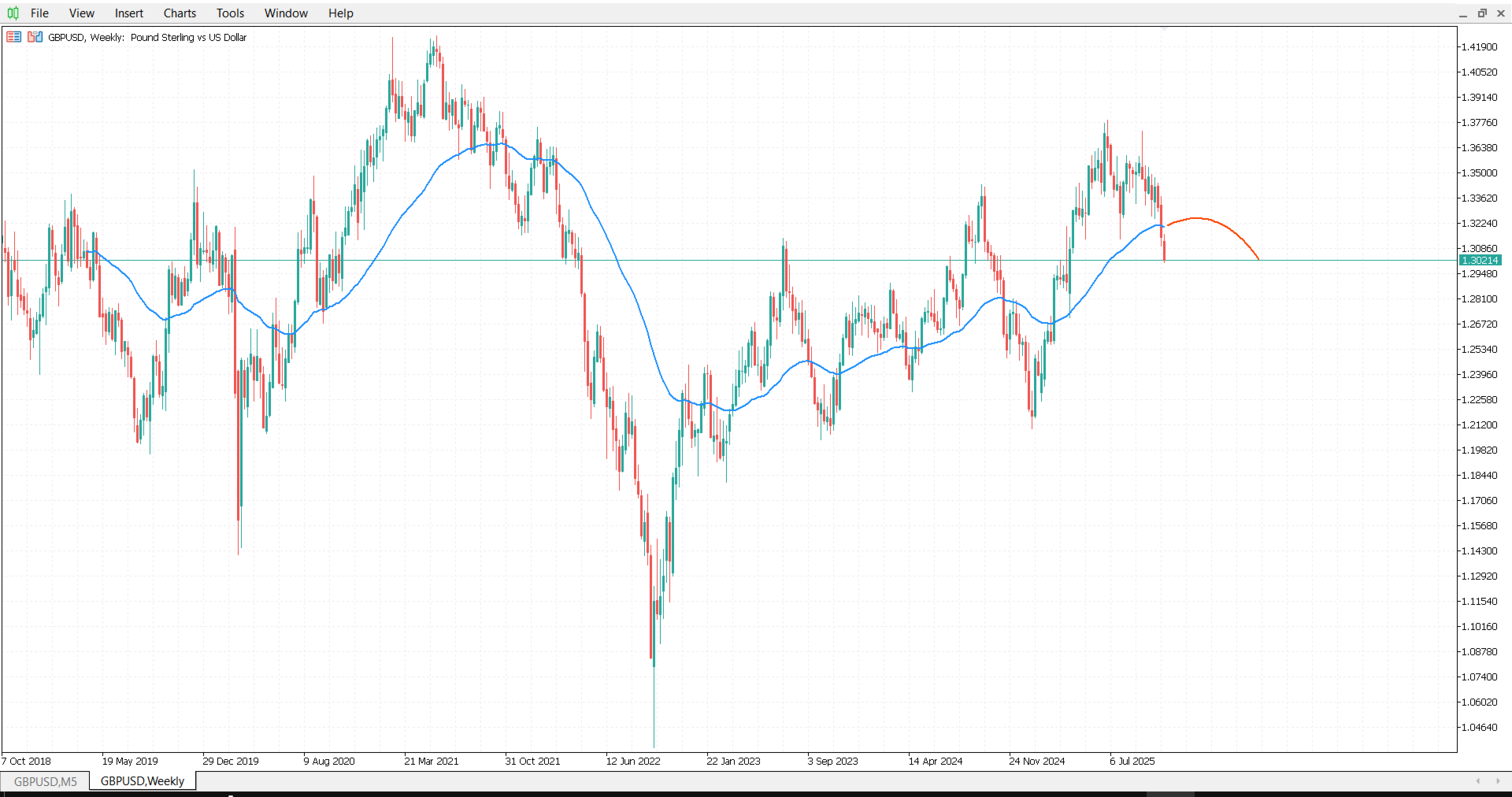1512x797 pixels.
Task: Click the 21 Mar 2021 date label
Action: point(432,762)
